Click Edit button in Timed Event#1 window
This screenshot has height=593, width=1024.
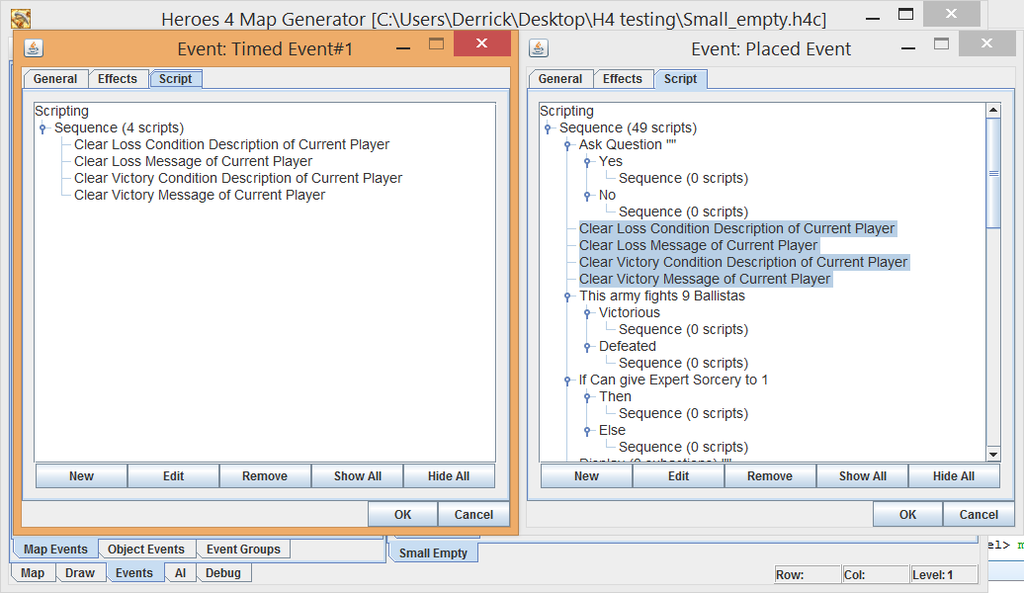pos(174,476)
